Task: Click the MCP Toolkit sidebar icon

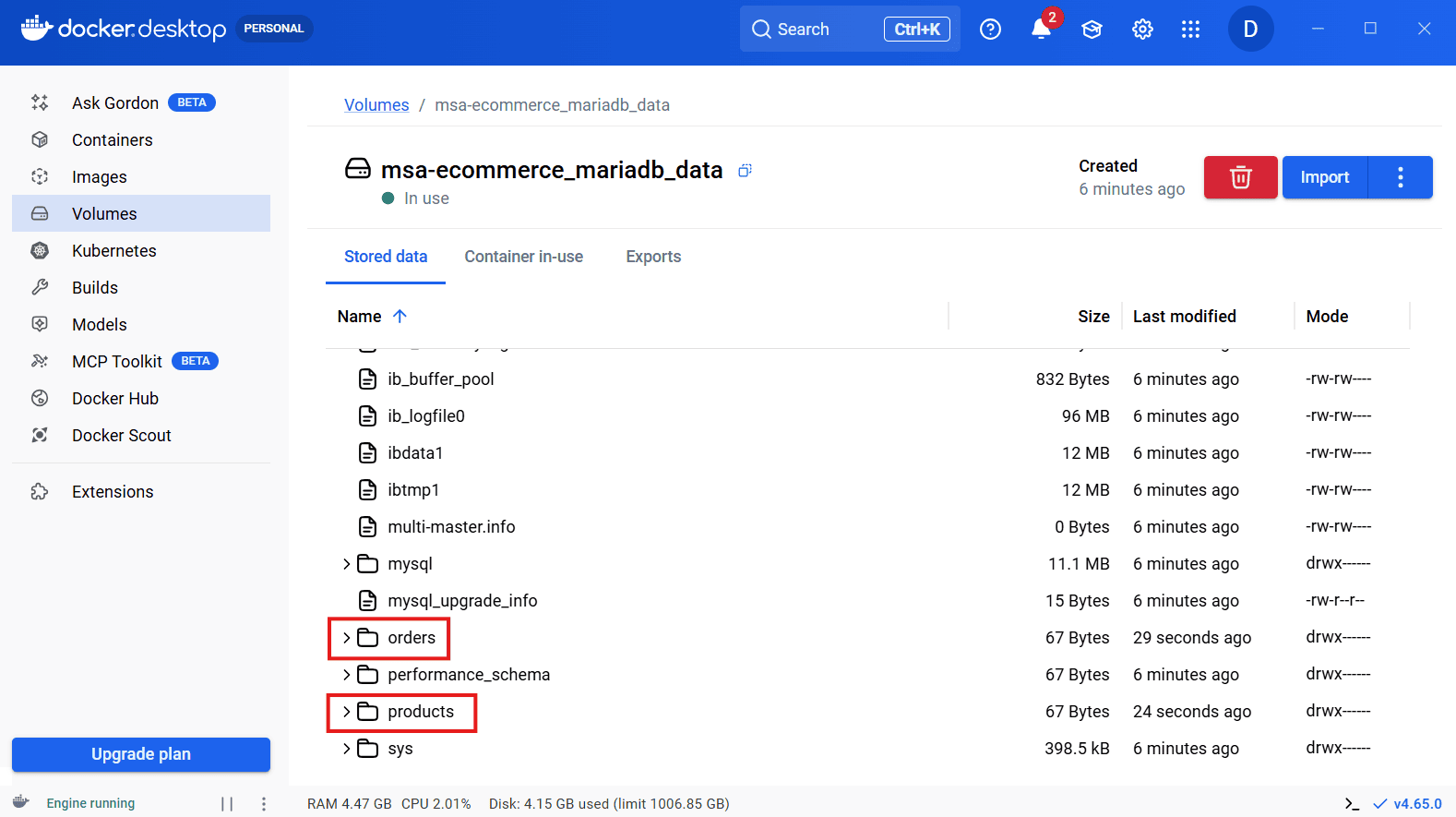Action: 40,361
